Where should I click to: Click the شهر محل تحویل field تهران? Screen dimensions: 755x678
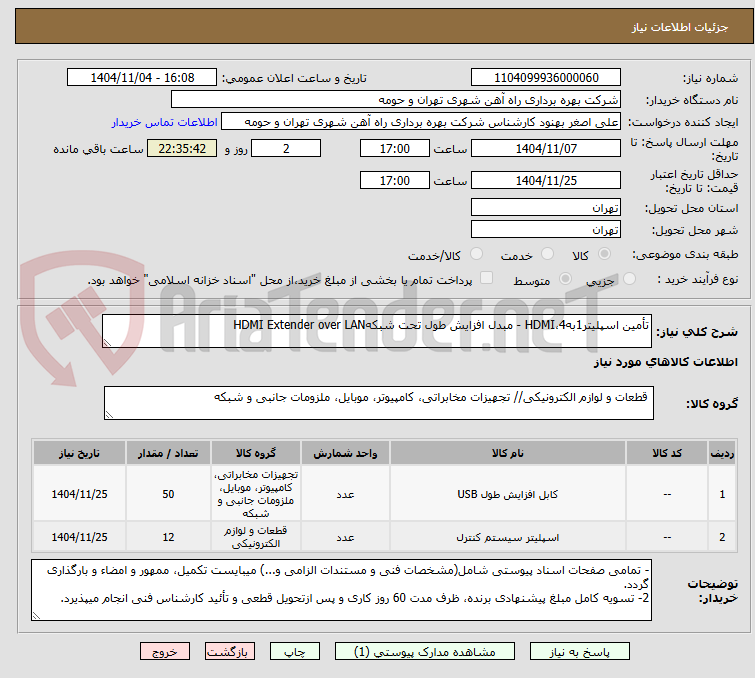(546, 230)
